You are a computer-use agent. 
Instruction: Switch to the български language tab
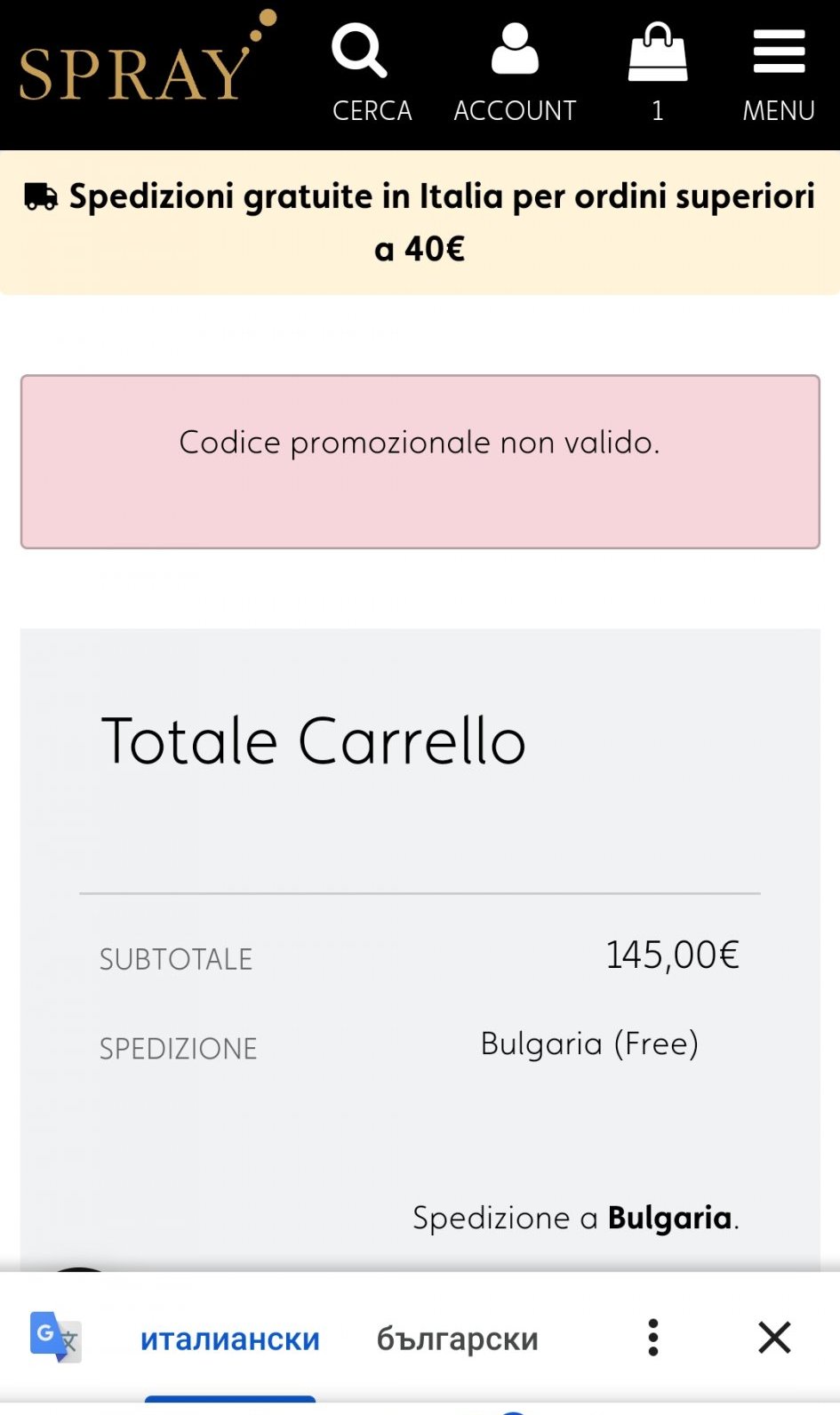point(457,1339)
